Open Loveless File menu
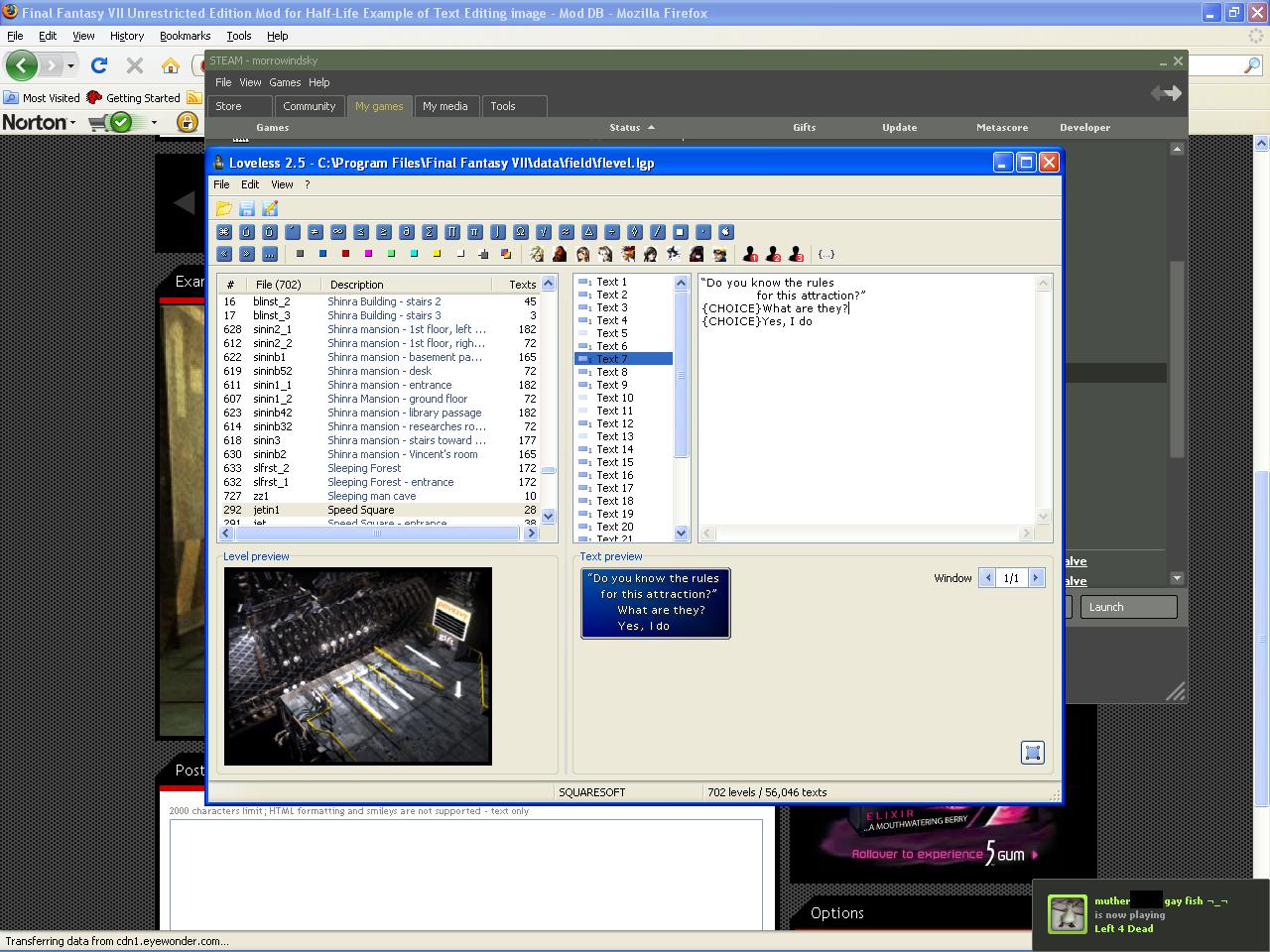This screenshot has width=1270, height=952. click(221, 184)
